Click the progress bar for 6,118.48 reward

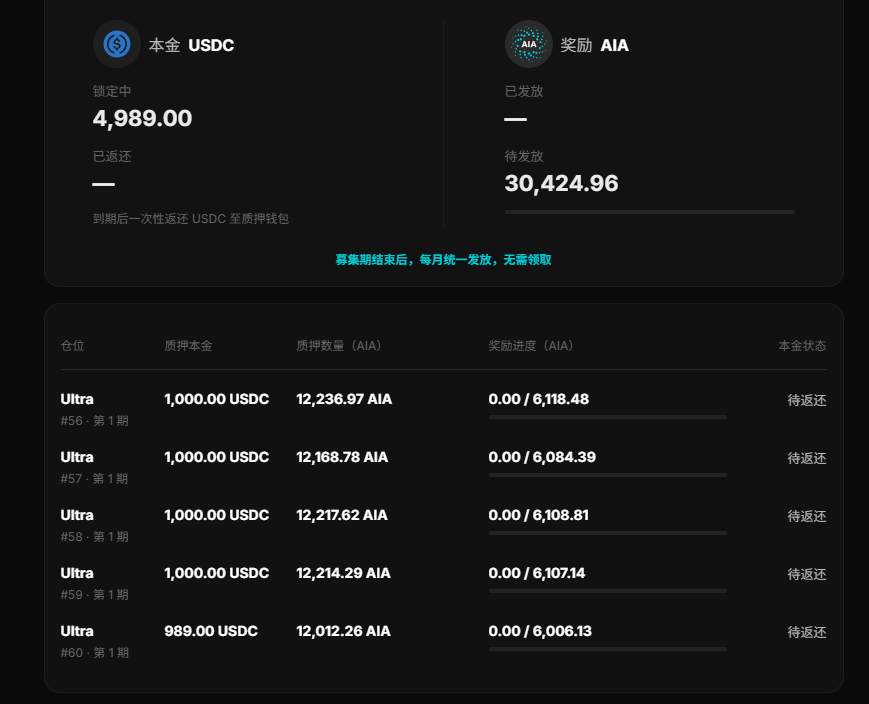point(607,417)
